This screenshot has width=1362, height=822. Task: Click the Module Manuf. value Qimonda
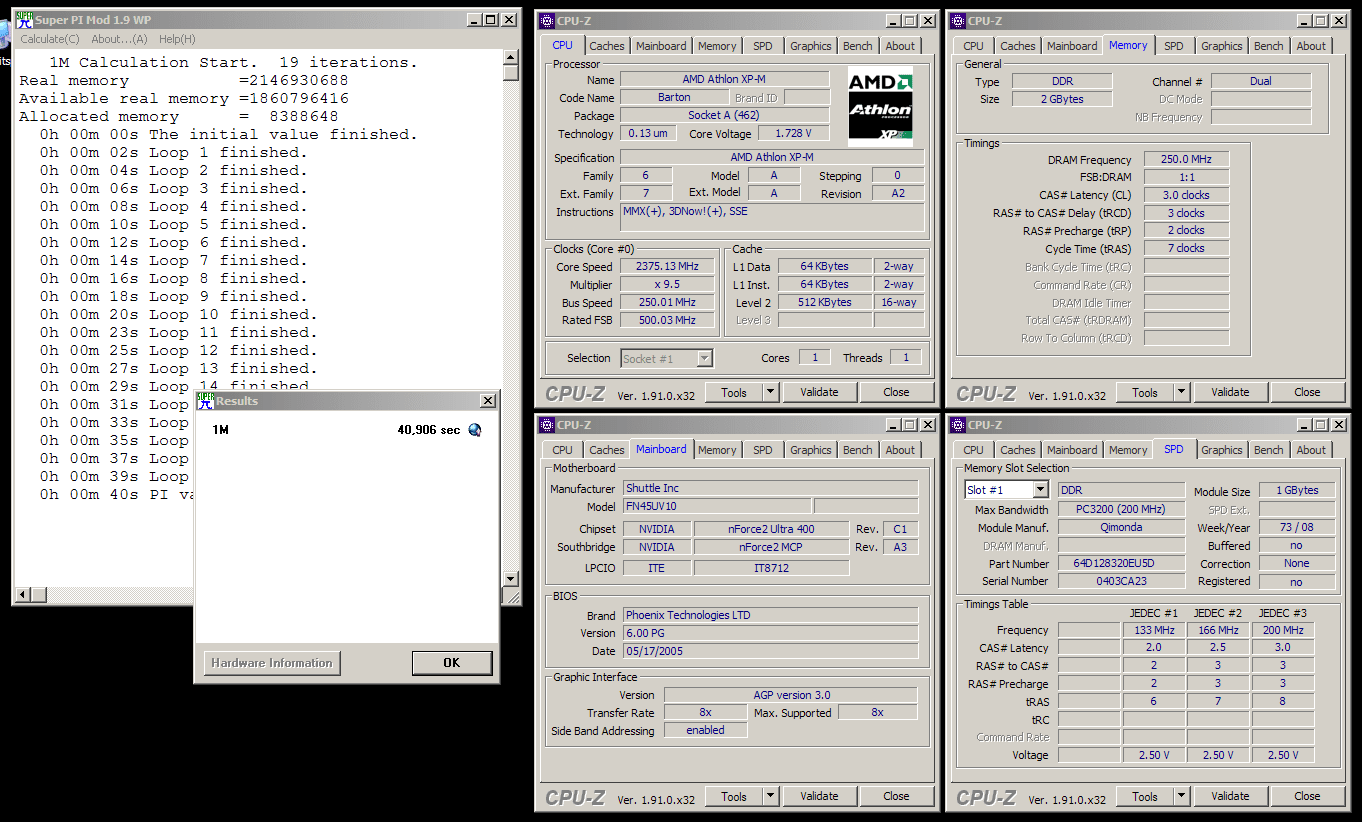tap(1120, 528)
